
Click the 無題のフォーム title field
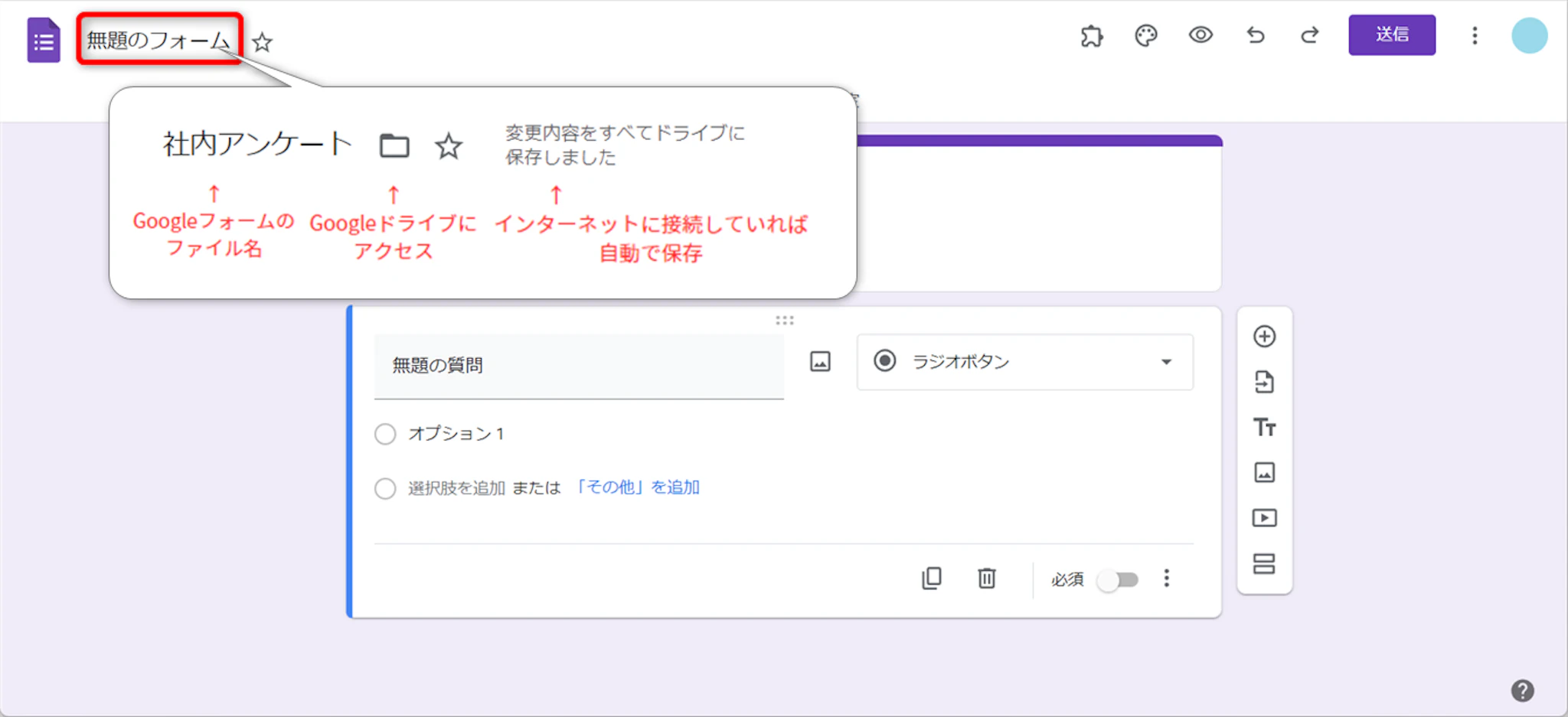point(158,40)
